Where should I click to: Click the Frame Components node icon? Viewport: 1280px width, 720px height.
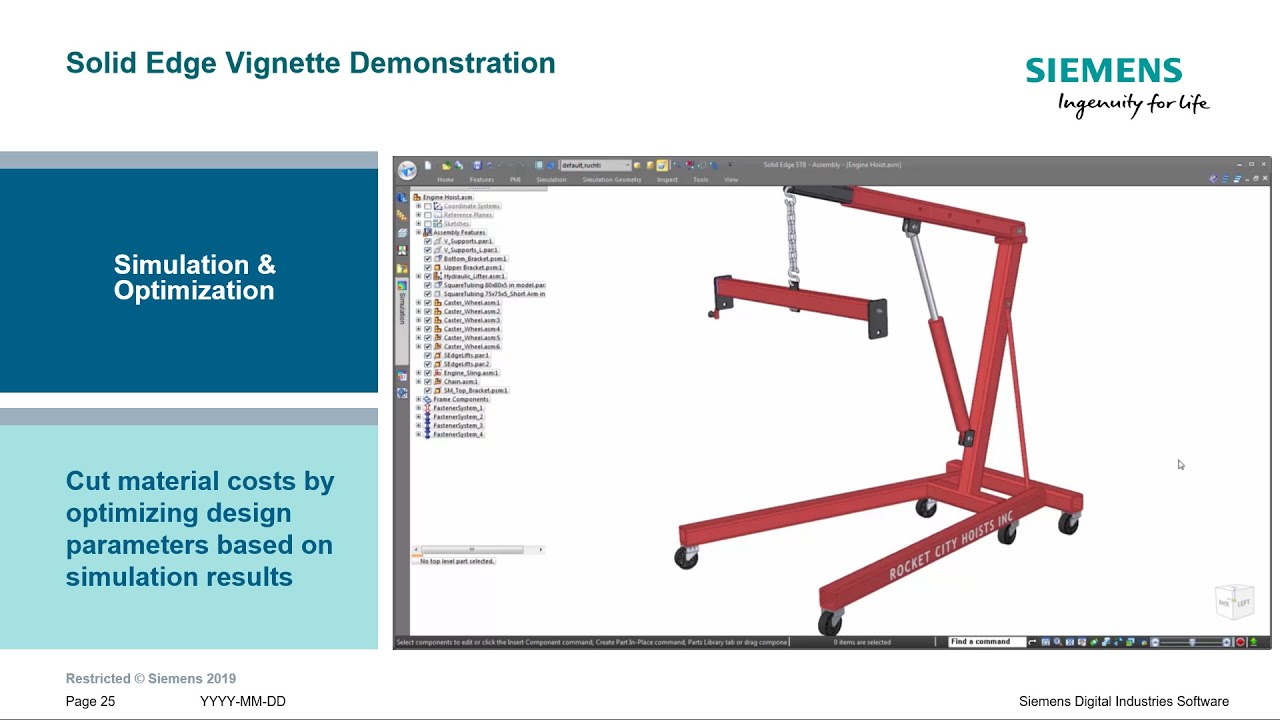(427, 399)
